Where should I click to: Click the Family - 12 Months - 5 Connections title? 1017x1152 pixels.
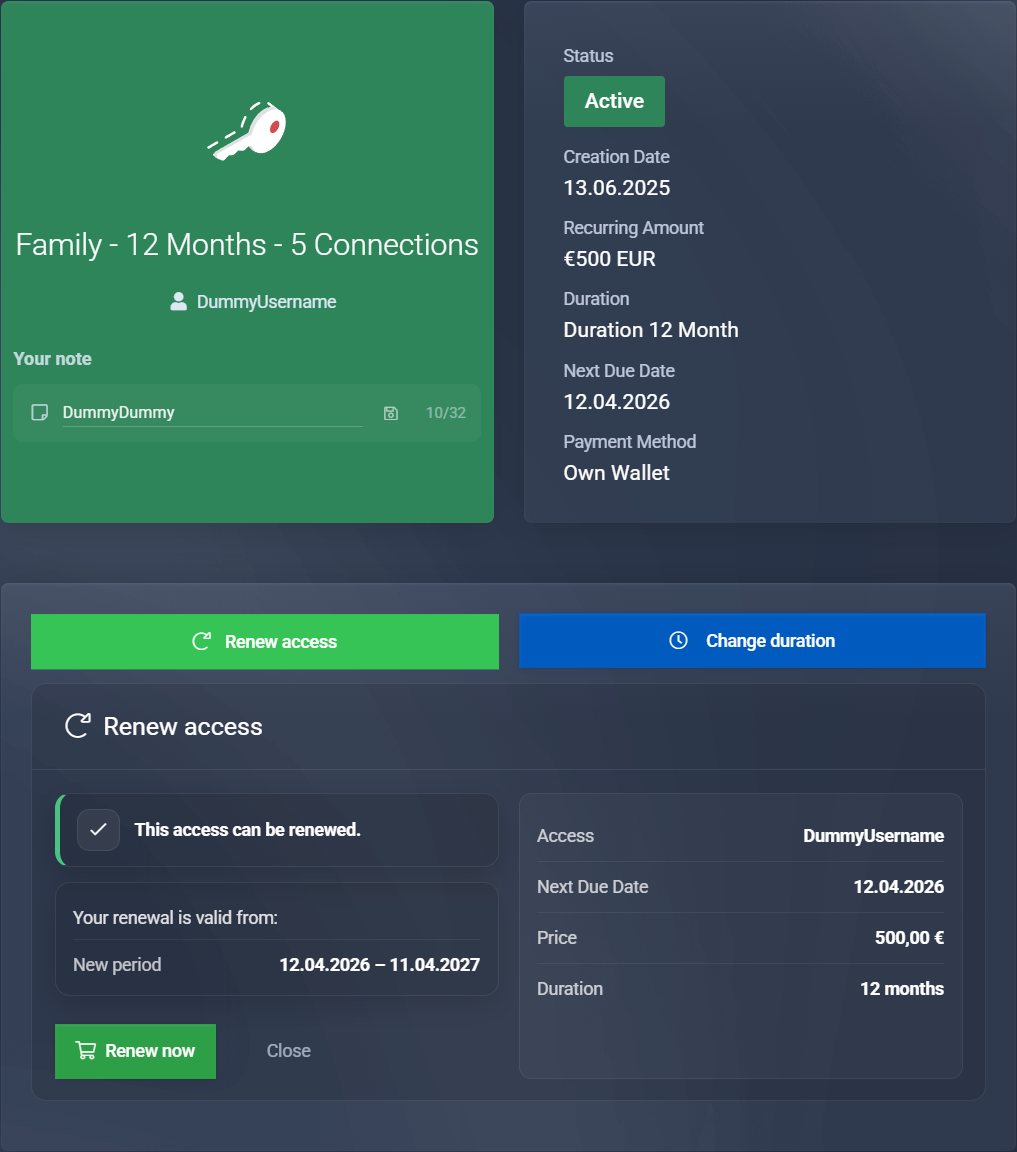(247, 245)
